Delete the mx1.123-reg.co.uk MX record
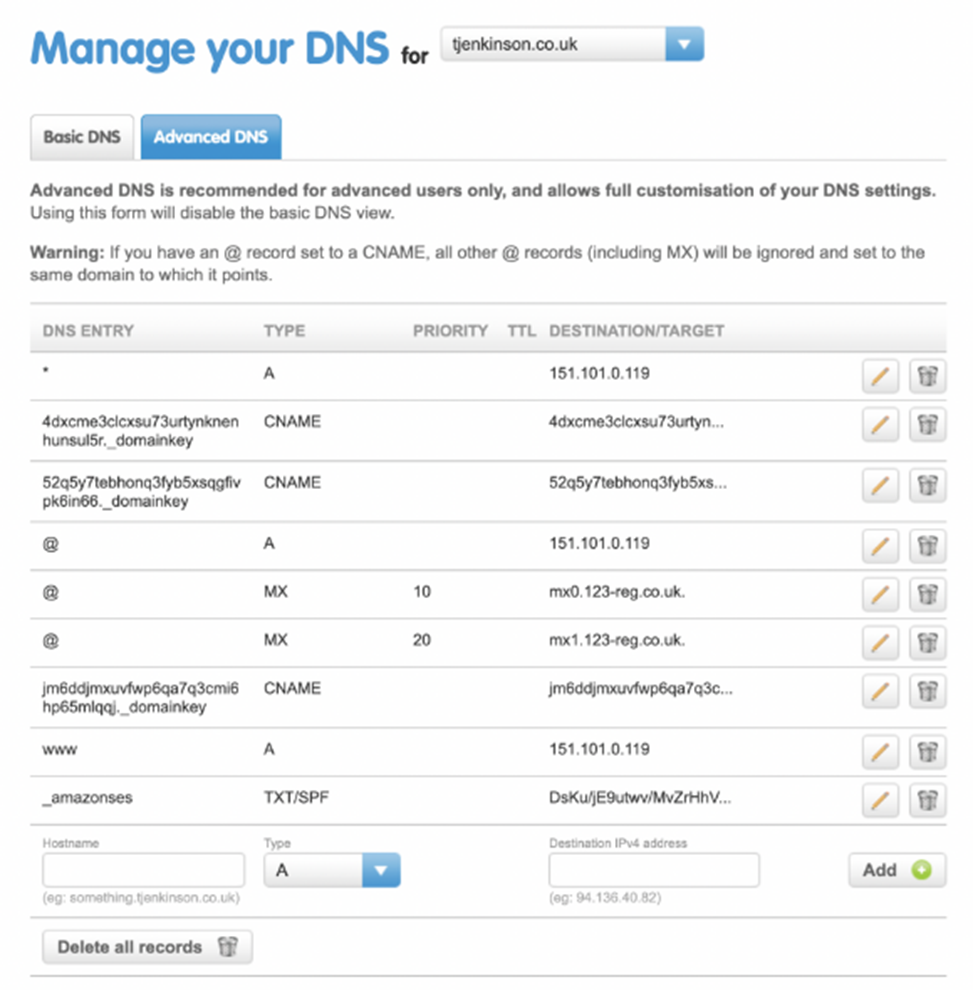Viewport: 973px width, 1002px height. tap(927, 641)
